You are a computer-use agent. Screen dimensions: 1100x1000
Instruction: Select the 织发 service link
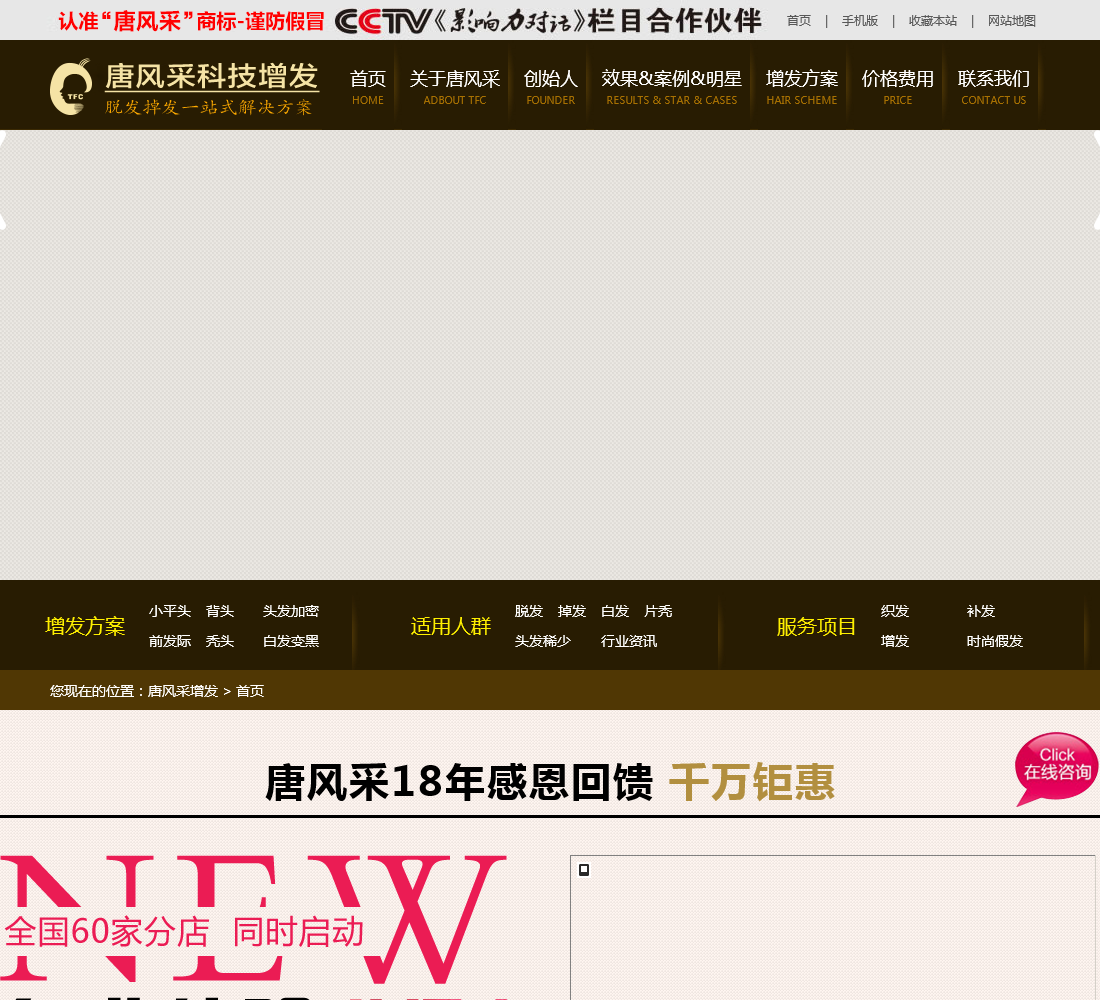click(894, 611)
